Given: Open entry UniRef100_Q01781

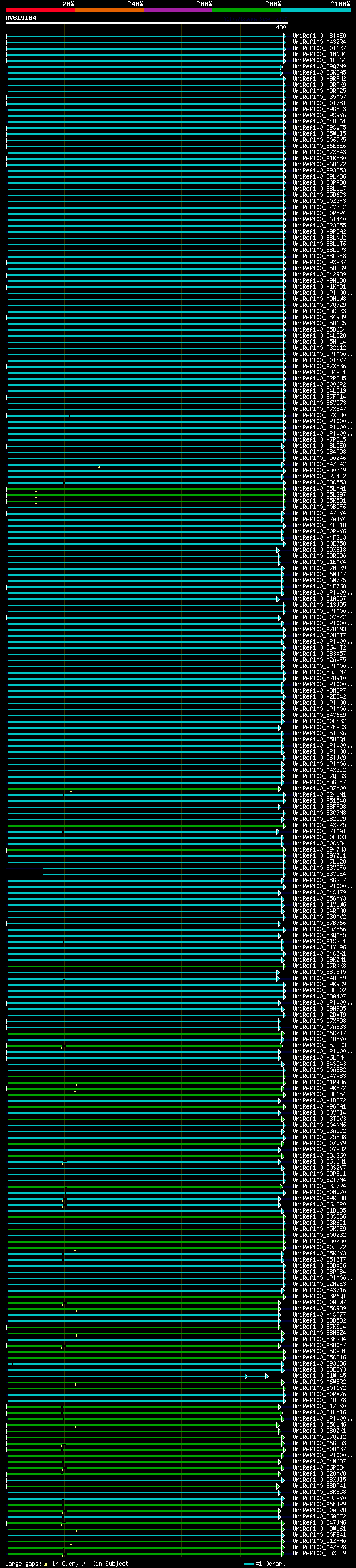Looking at the screenshot, I should (x=319, y=103).
